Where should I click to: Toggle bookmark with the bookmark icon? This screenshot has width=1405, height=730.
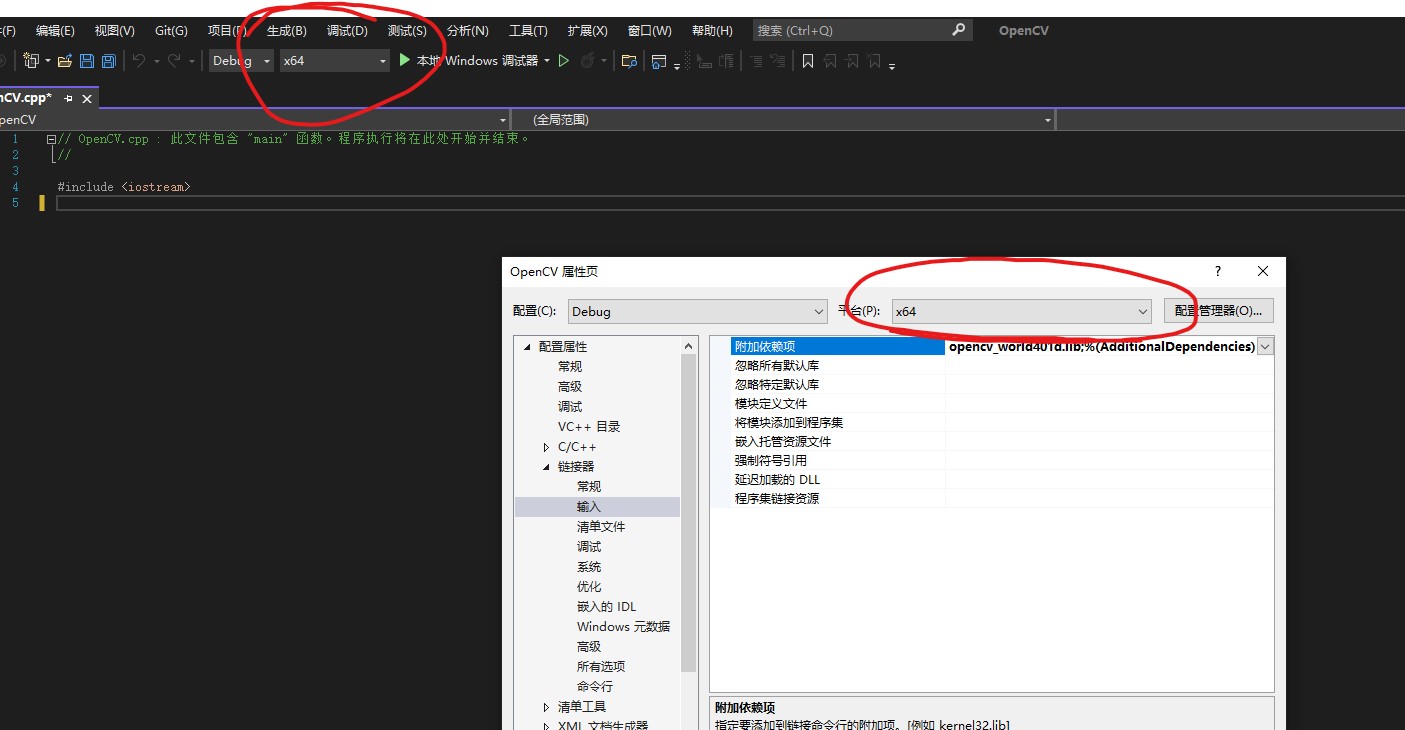click(x=807, y=61)
